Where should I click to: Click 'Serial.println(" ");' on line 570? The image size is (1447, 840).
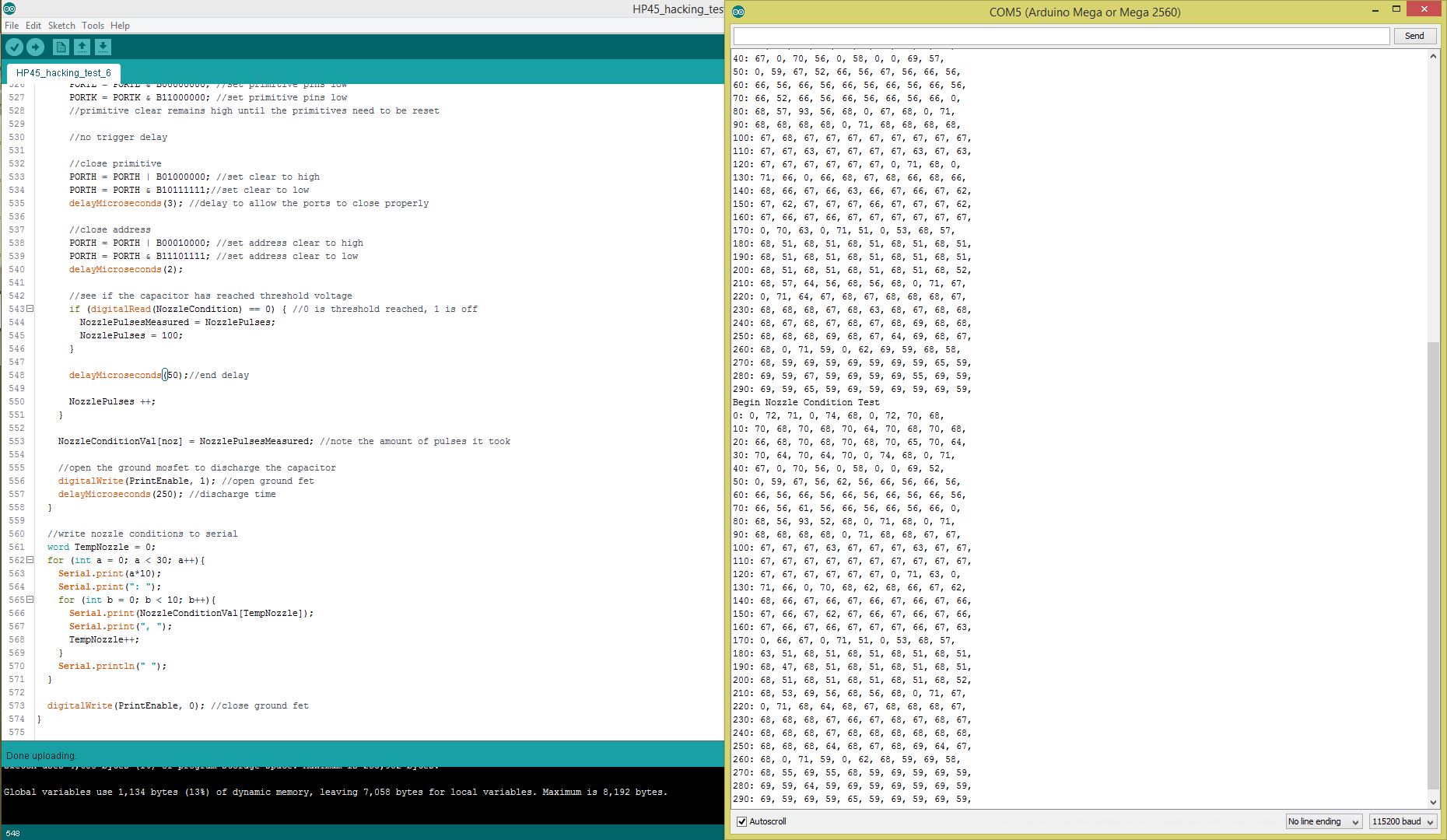(x=112, y=666)
